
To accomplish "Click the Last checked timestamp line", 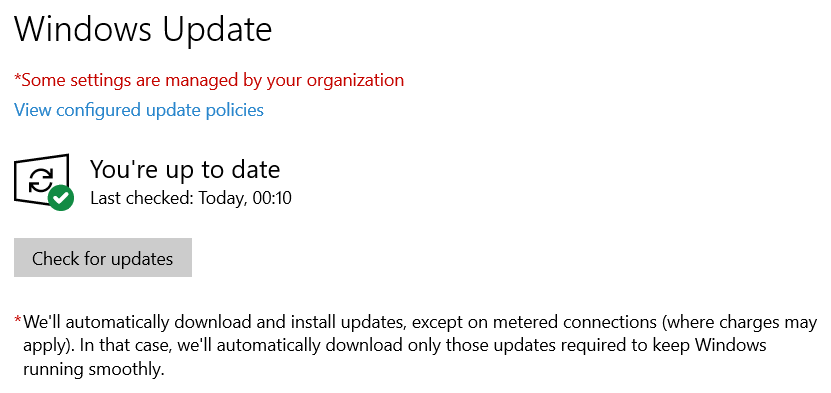I will [191, 198].
